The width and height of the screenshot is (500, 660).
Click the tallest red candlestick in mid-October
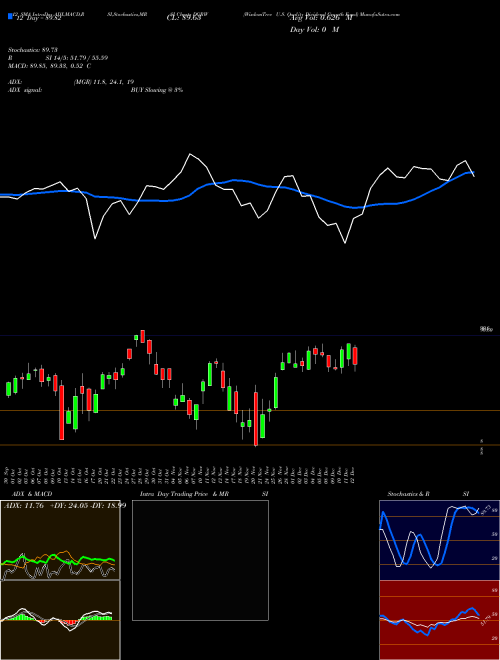pyautogui.click(x=61, y=411)
